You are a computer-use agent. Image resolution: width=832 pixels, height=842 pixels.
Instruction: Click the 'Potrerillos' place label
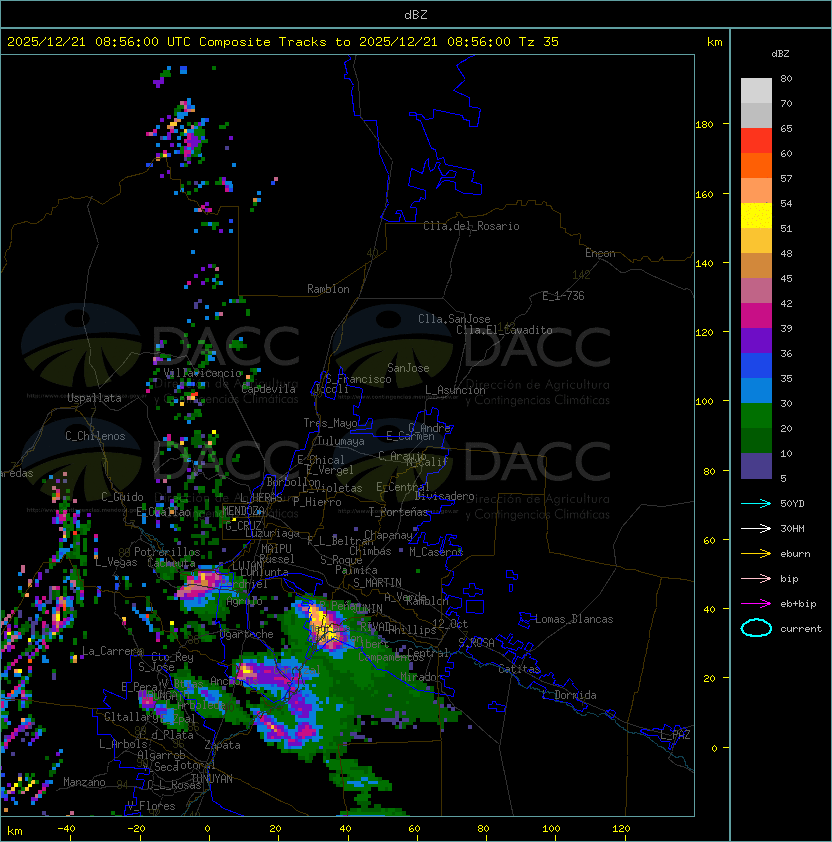167,552
